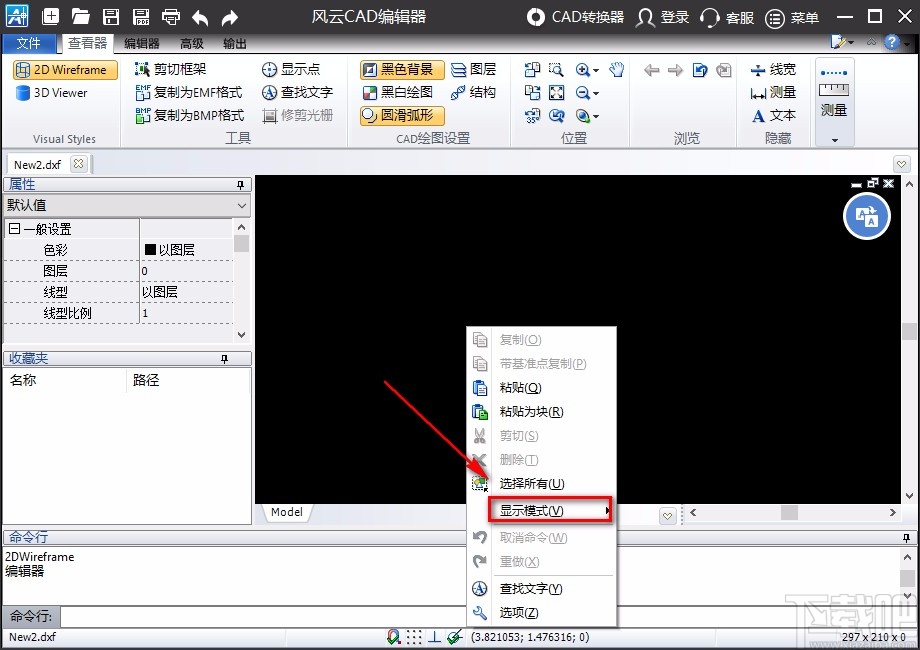Switch to 3D Viewer style
The height and width of the screenshot is (650, 920).
pyautogui.click(x=52, y=93)
